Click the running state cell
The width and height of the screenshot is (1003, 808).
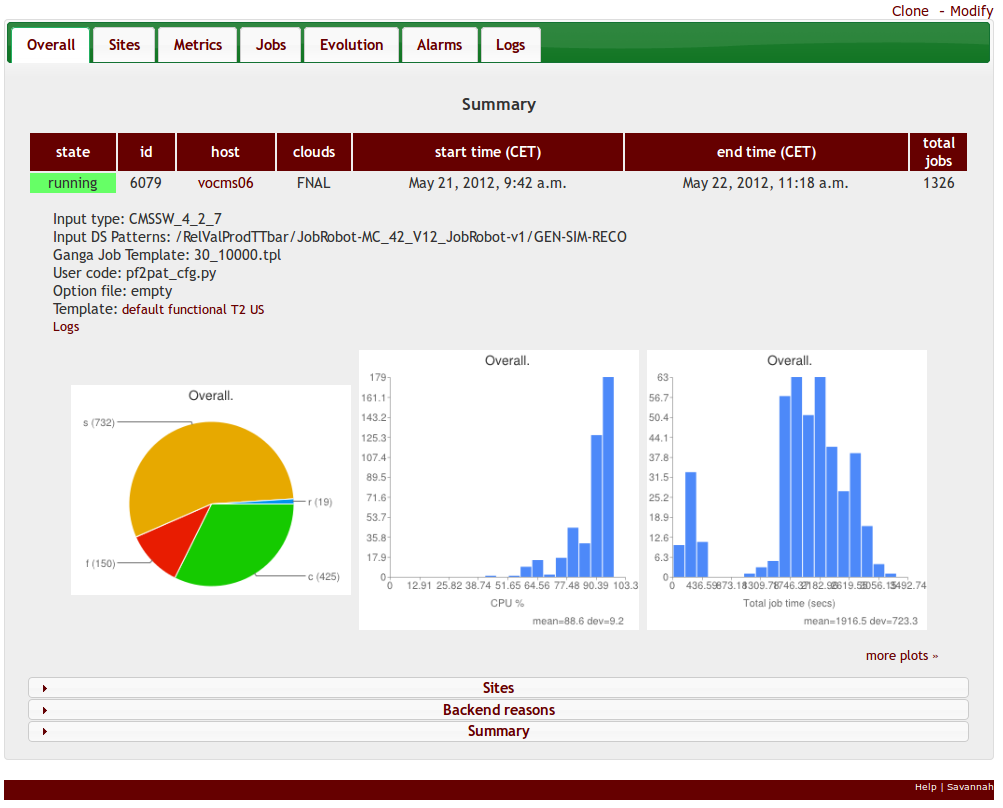tap(73, 183)
